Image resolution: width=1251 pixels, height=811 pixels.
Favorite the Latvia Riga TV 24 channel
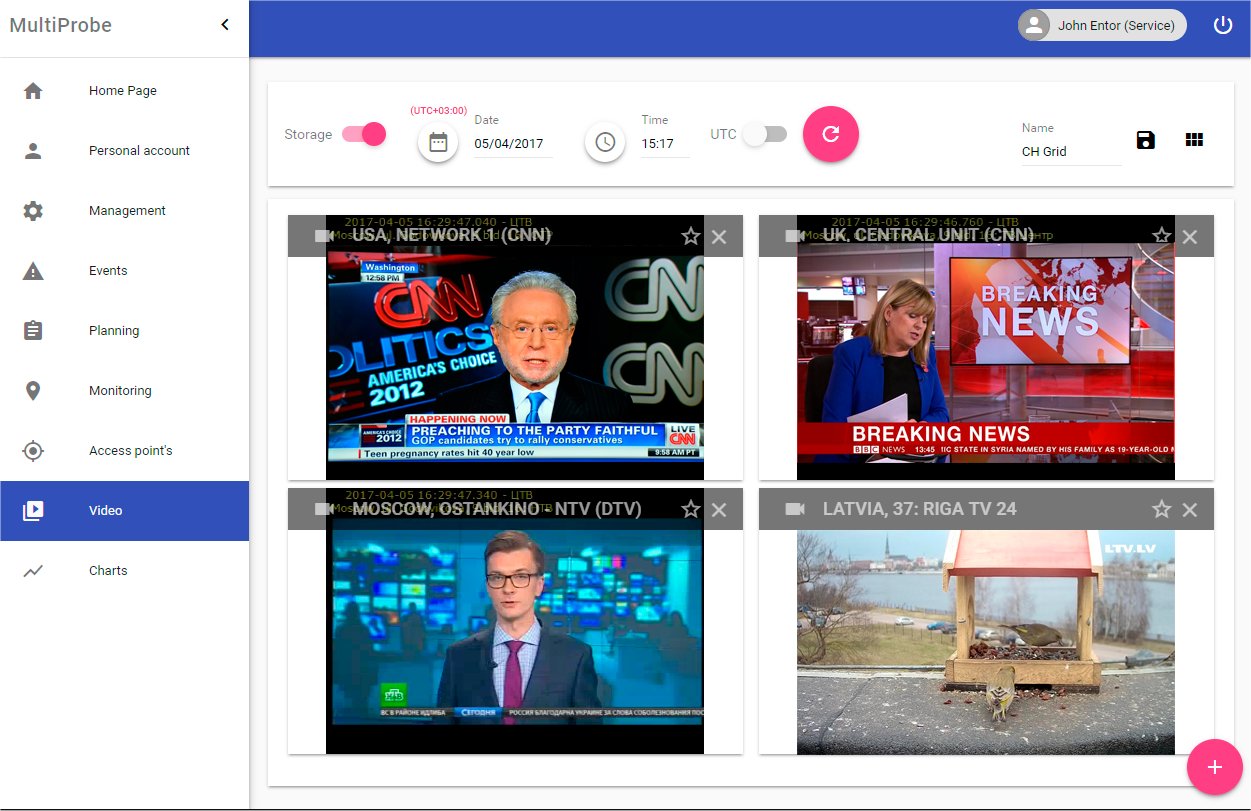(1161, 510)
